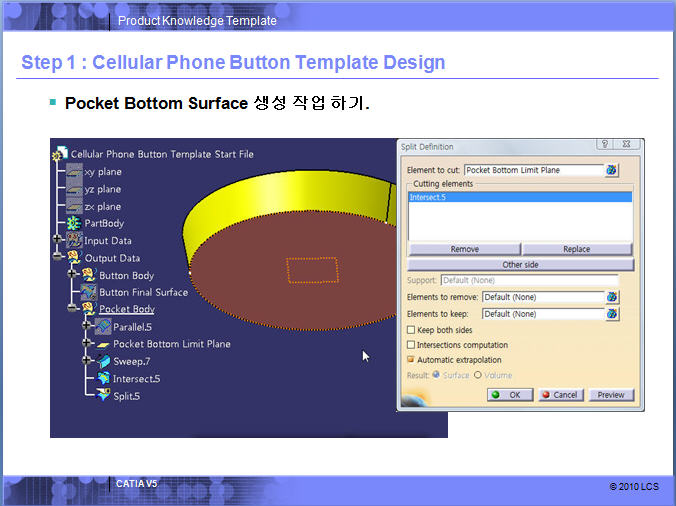Click OK in Split Definition dialog
This screenshot has width=676, height=506.
(509, 395)
